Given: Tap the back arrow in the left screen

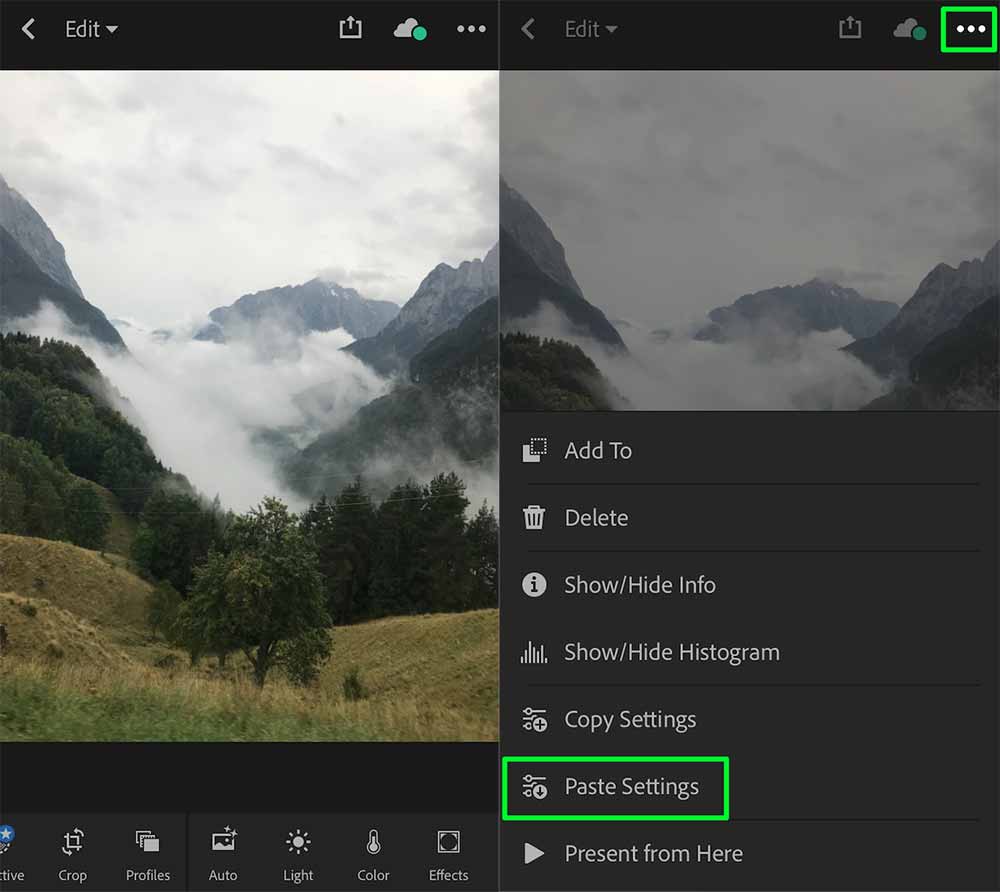Looking at the screenshot, I should [28, 29].
